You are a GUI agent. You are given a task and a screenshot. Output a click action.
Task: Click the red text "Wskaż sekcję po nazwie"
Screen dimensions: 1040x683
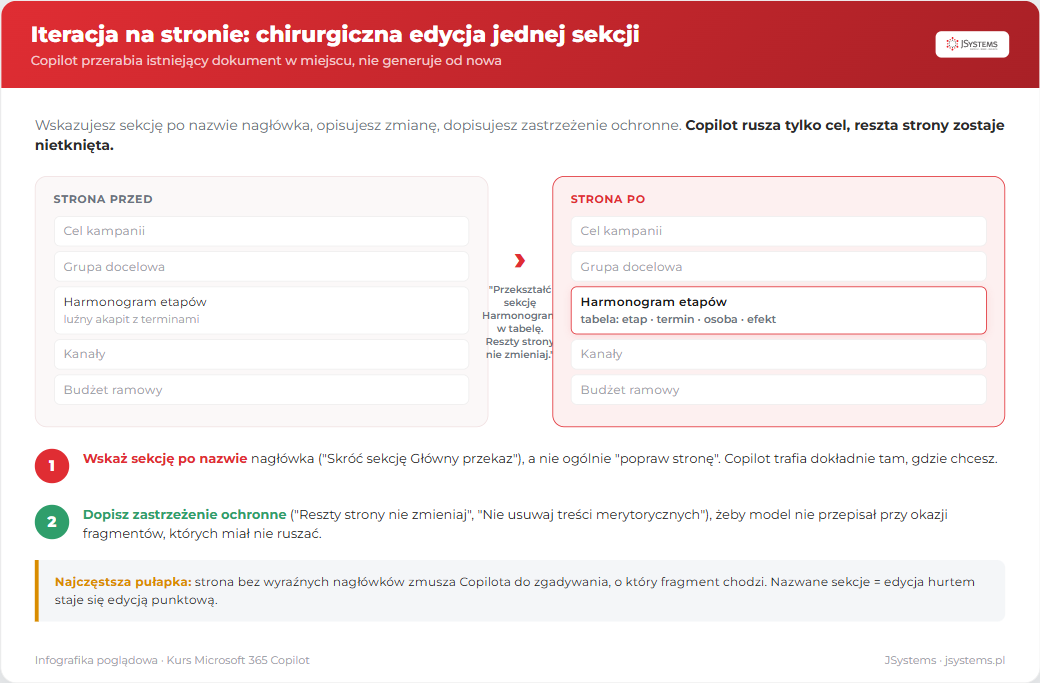click(164, 459)
